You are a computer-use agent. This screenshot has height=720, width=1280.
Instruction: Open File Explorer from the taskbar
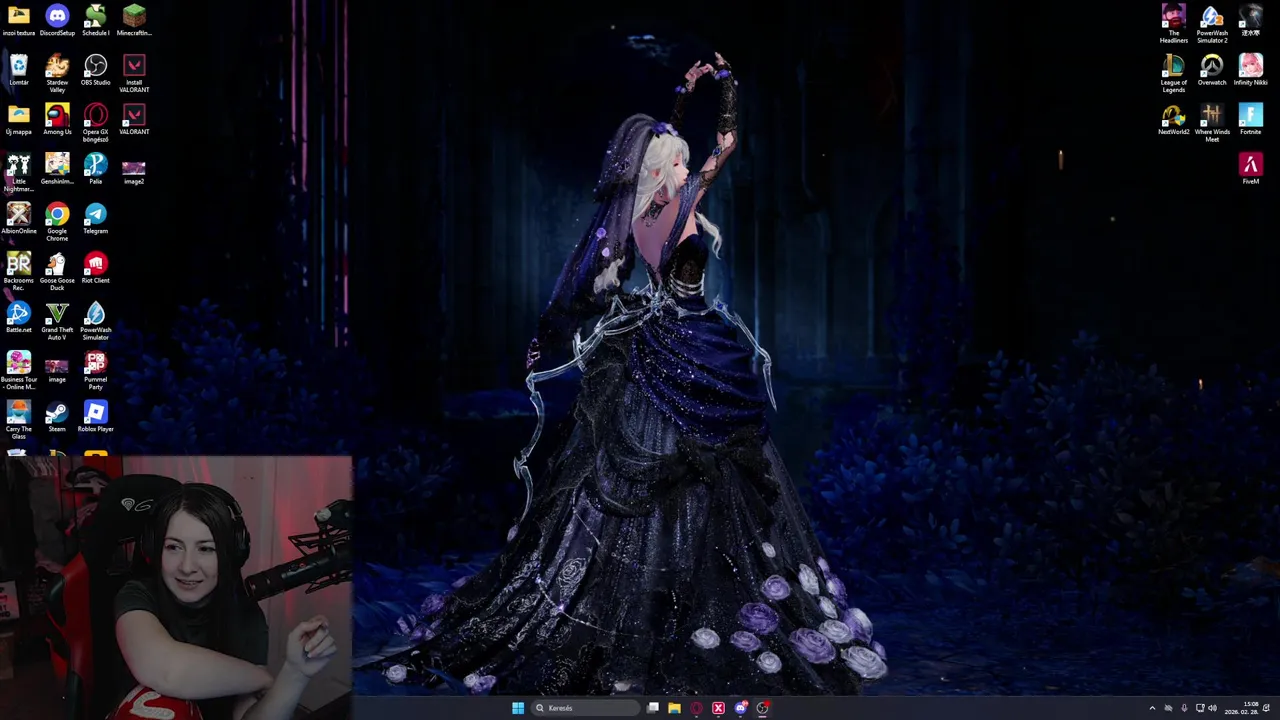click(674, 708)
